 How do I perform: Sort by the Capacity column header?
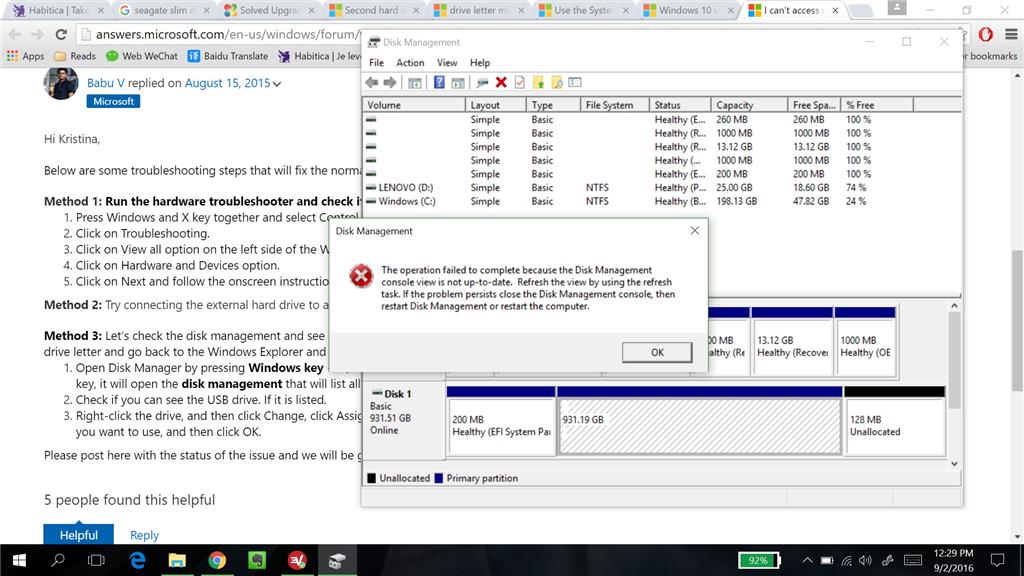(748, 105)
